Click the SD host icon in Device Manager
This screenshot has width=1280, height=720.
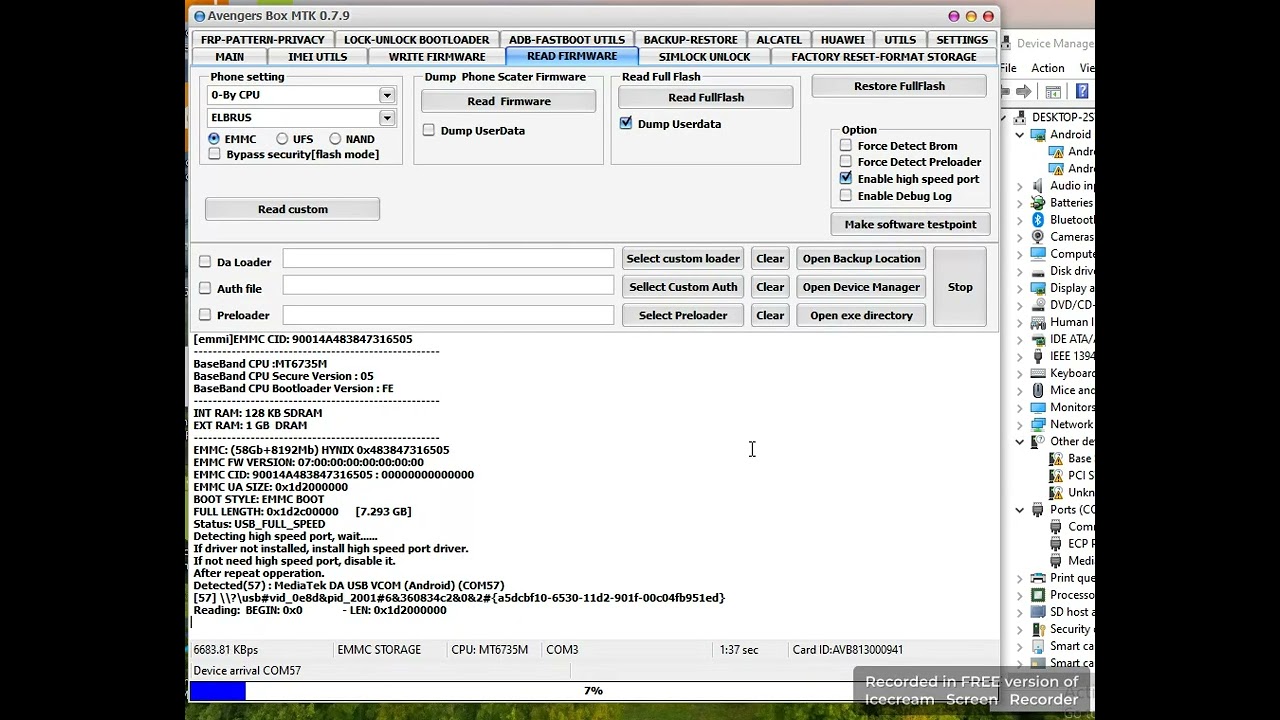click(x=1038, y=612)
